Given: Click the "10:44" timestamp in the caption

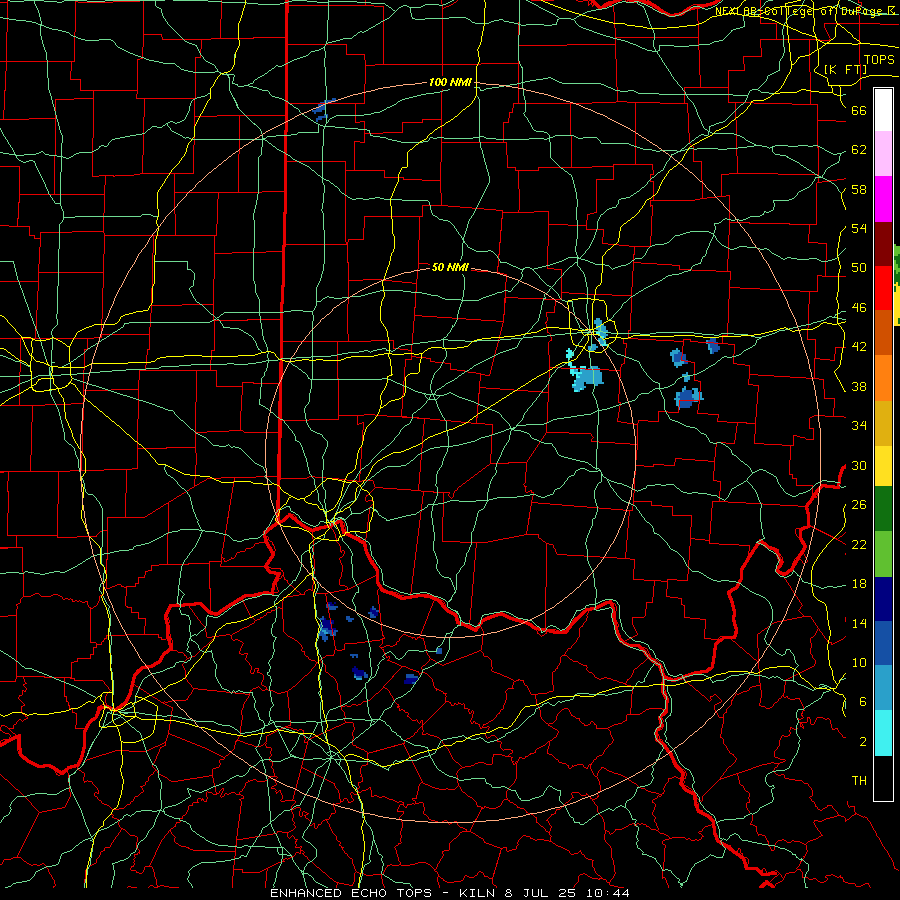Looking at the screenshot, I should [x=608, y=893].
